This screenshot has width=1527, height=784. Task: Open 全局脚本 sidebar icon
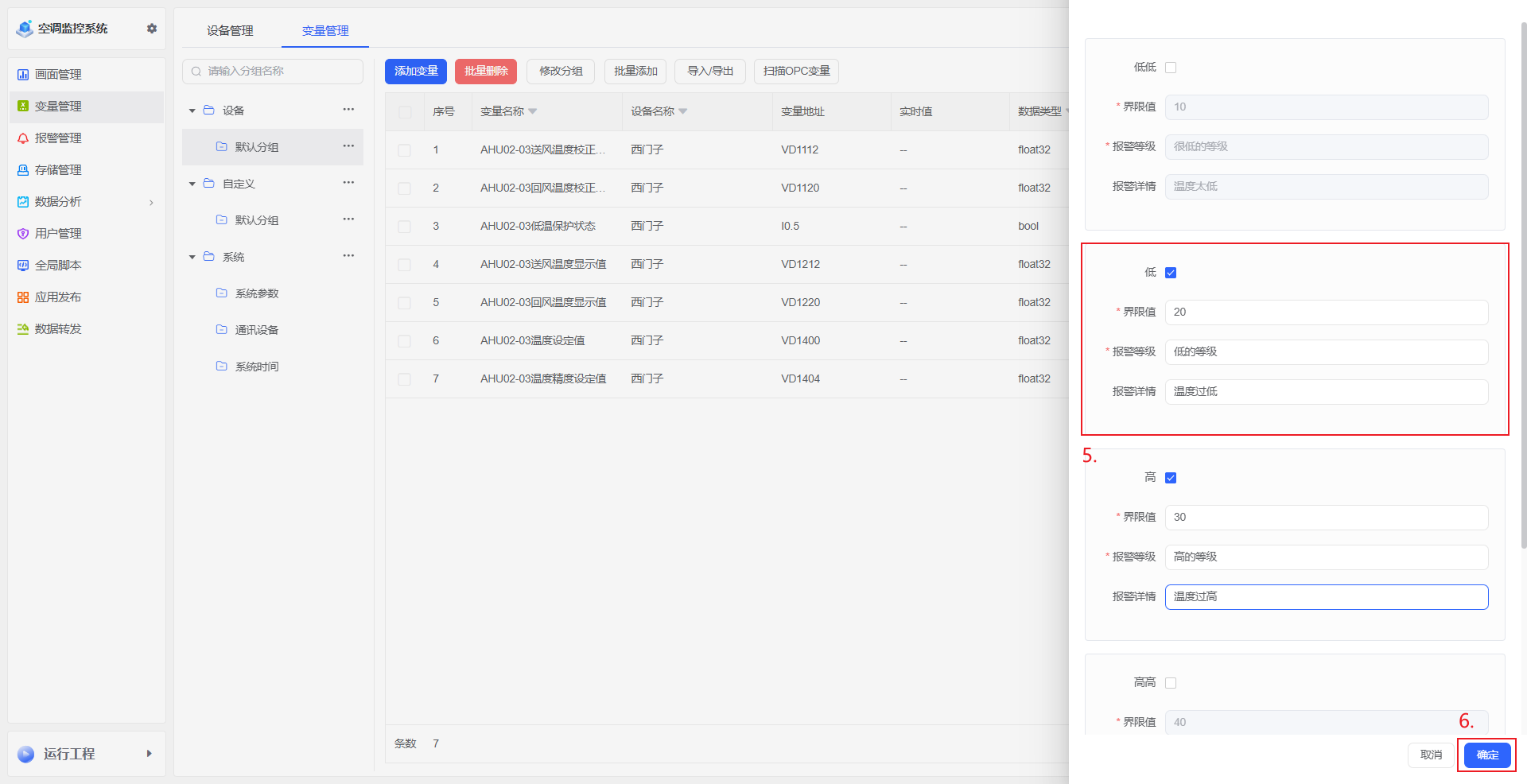click(23, 266)
